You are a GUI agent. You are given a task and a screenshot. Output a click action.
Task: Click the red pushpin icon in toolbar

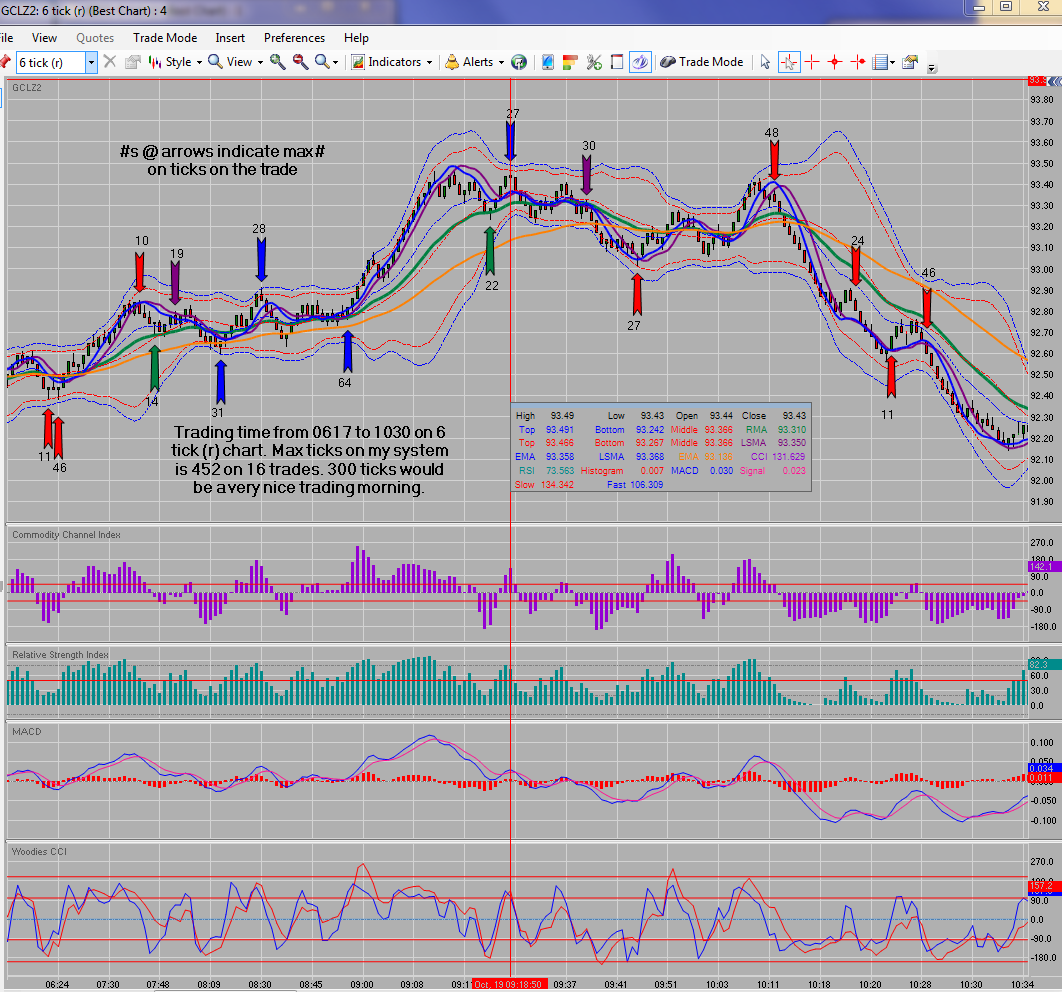click(5, 62)
